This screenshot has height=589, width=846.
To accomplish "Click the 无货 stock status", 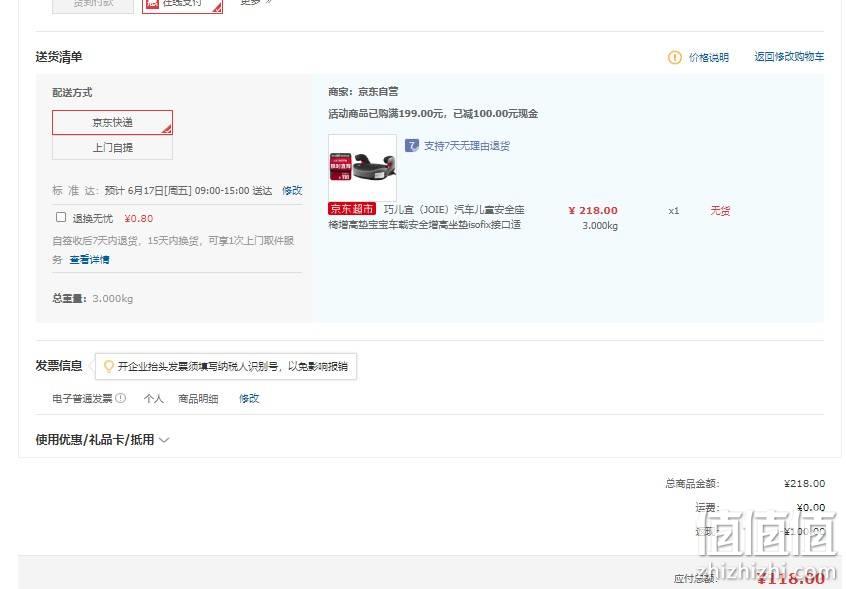I will [x=720, y=210].
